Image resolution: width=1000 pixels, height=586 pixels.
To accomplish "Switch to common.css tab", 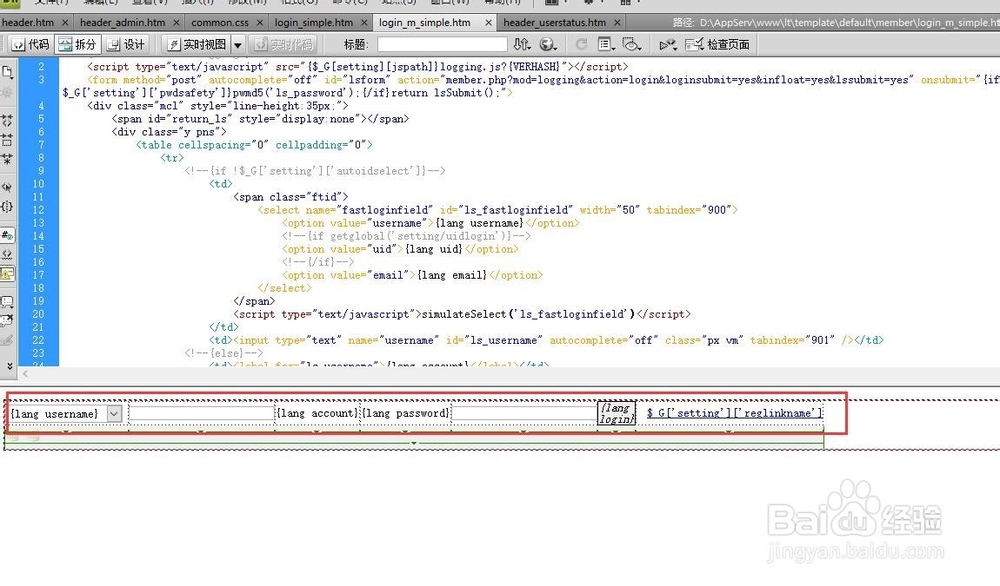I will click(220, 22).
